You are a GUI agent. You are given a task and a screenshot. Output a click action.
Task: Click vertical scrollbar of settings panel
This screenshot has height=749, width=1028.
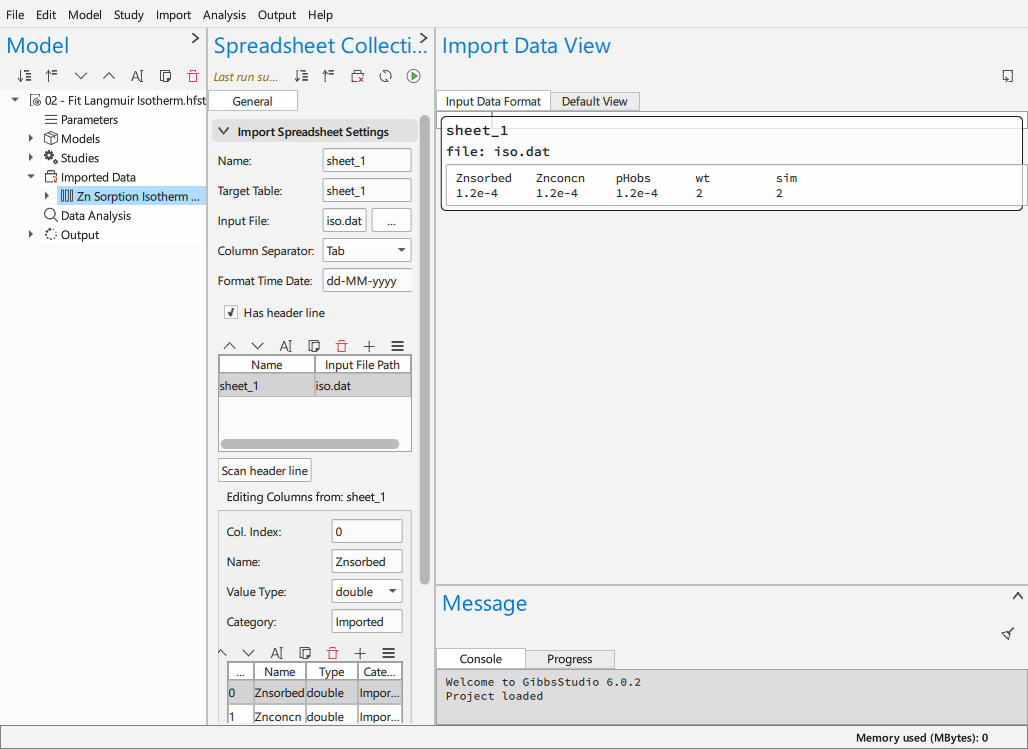click(425, 350)
